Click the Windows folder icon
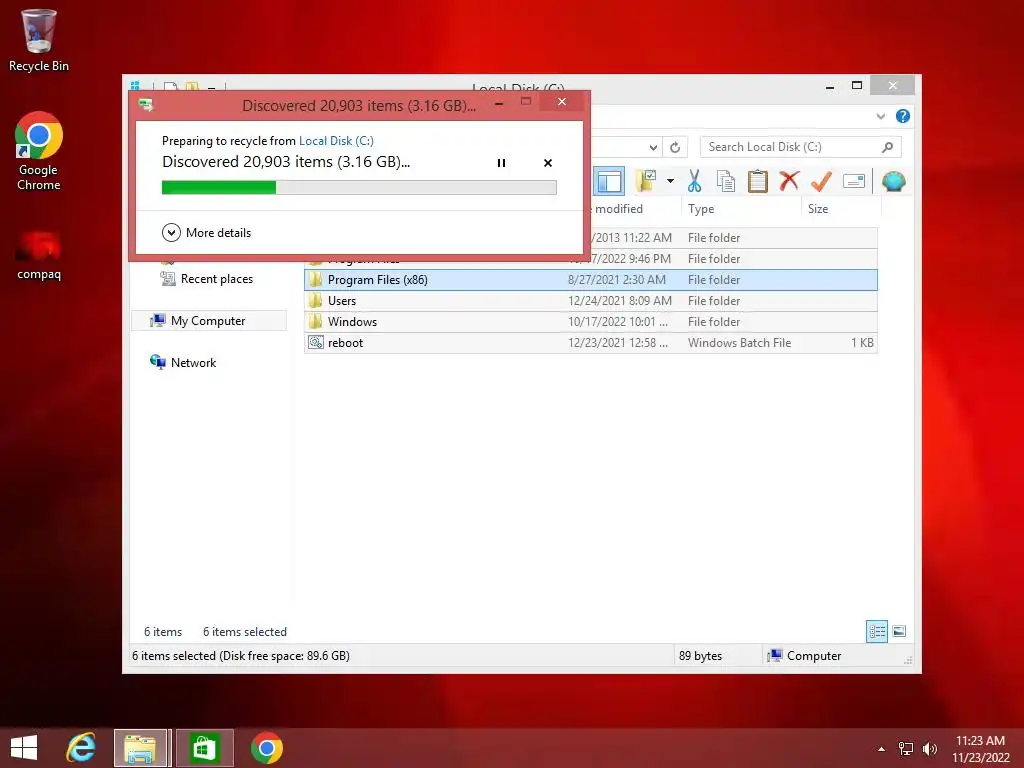Image resolution: width=1024 pixels, height=768 pixels. [316, 321]
